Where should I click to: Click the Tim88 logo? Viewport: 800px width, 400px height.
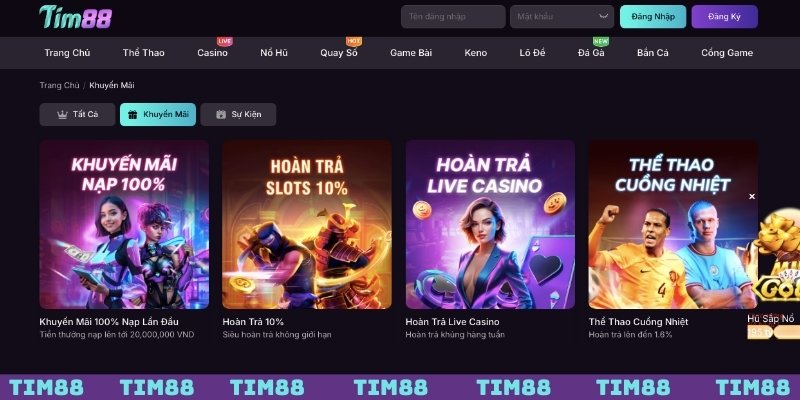point(76,17)
